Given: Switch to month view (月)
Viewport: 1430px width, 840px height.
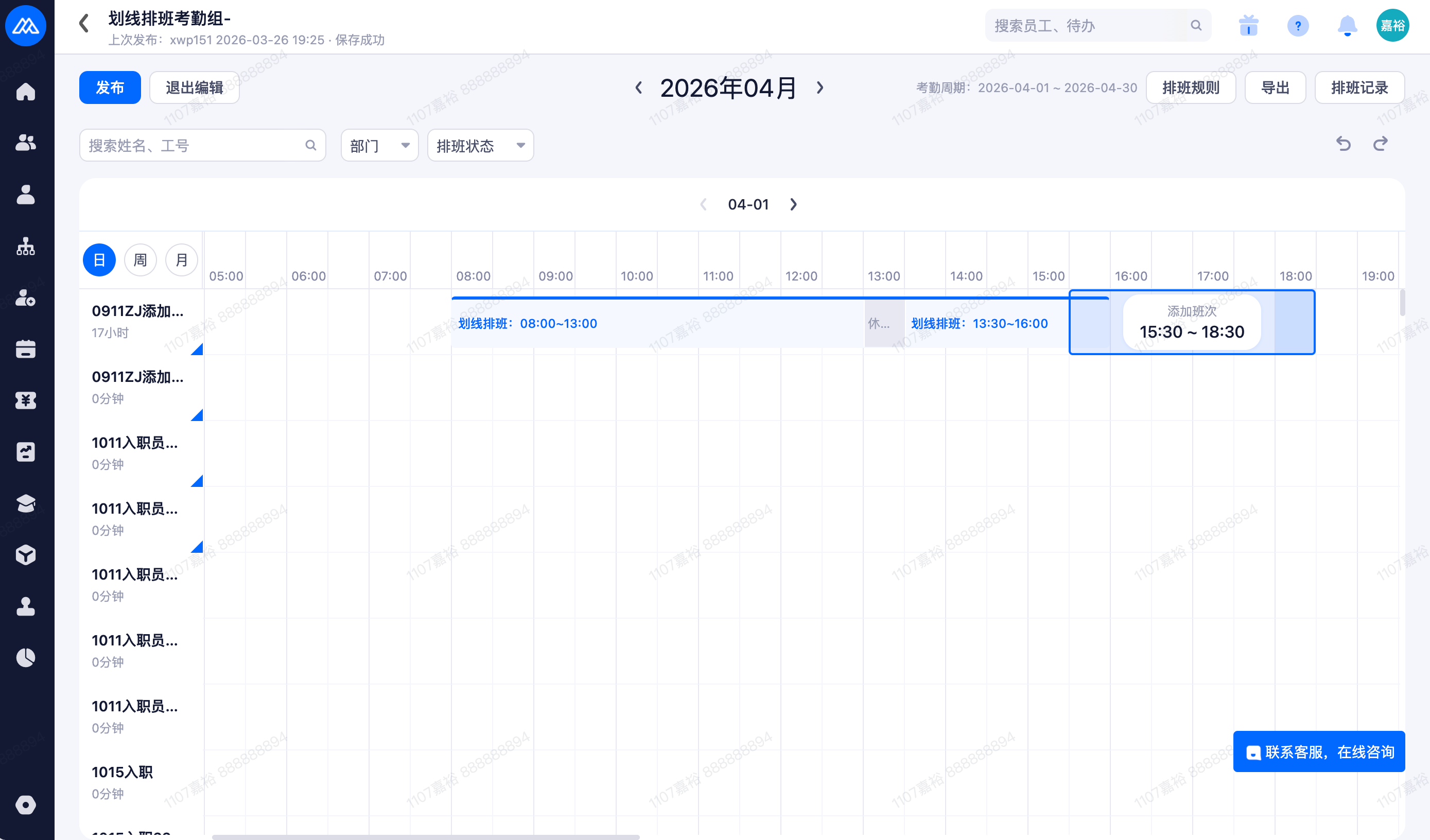Looking at the screenshot, I should (181, 260).
